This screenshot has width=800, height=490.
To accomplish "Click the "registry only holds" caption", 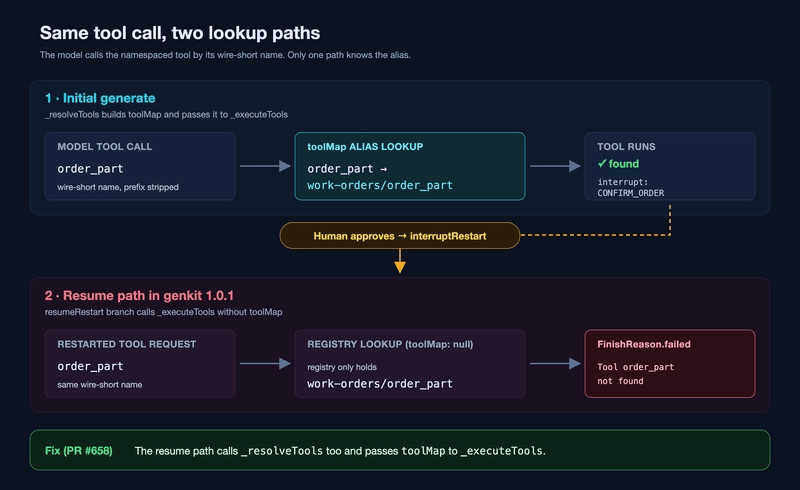I will [x=342, y=367].
